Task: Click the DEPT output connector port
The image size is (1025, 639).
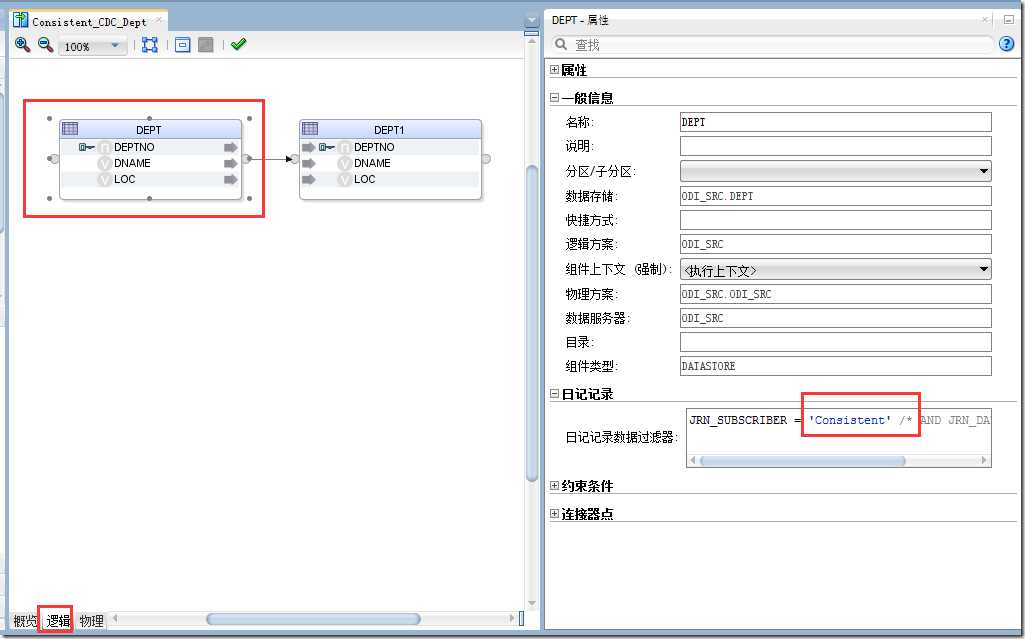Action: (x=246, y=159)
